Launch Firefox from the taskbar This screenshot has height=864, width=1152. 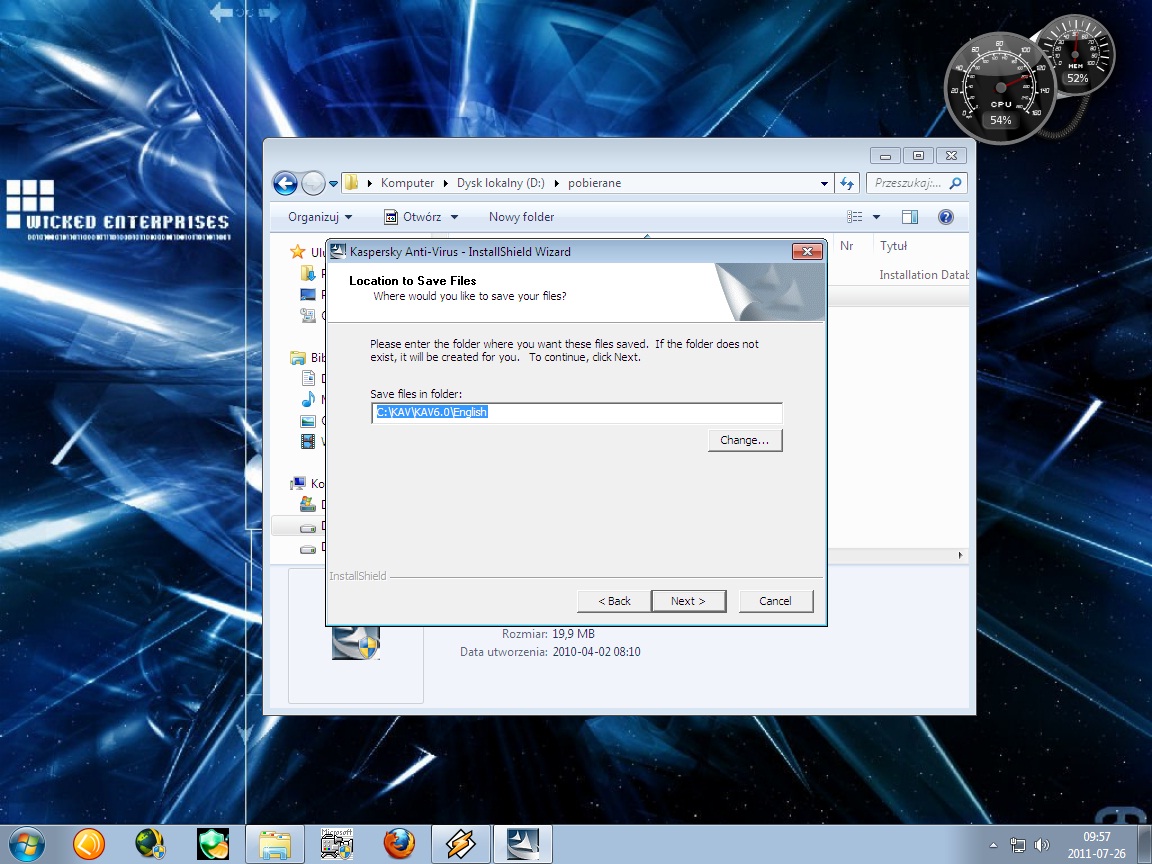(399, 844)
